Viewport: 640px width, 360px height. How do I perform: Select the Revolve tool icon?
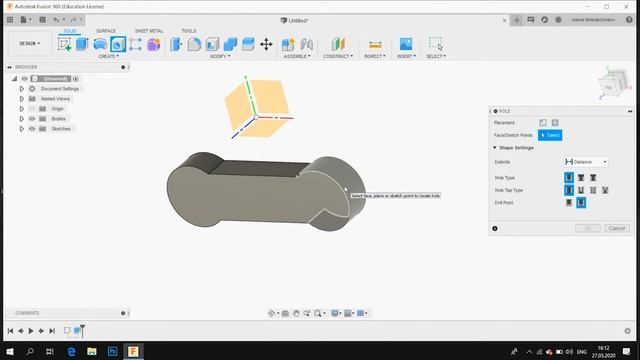(100, 44)
